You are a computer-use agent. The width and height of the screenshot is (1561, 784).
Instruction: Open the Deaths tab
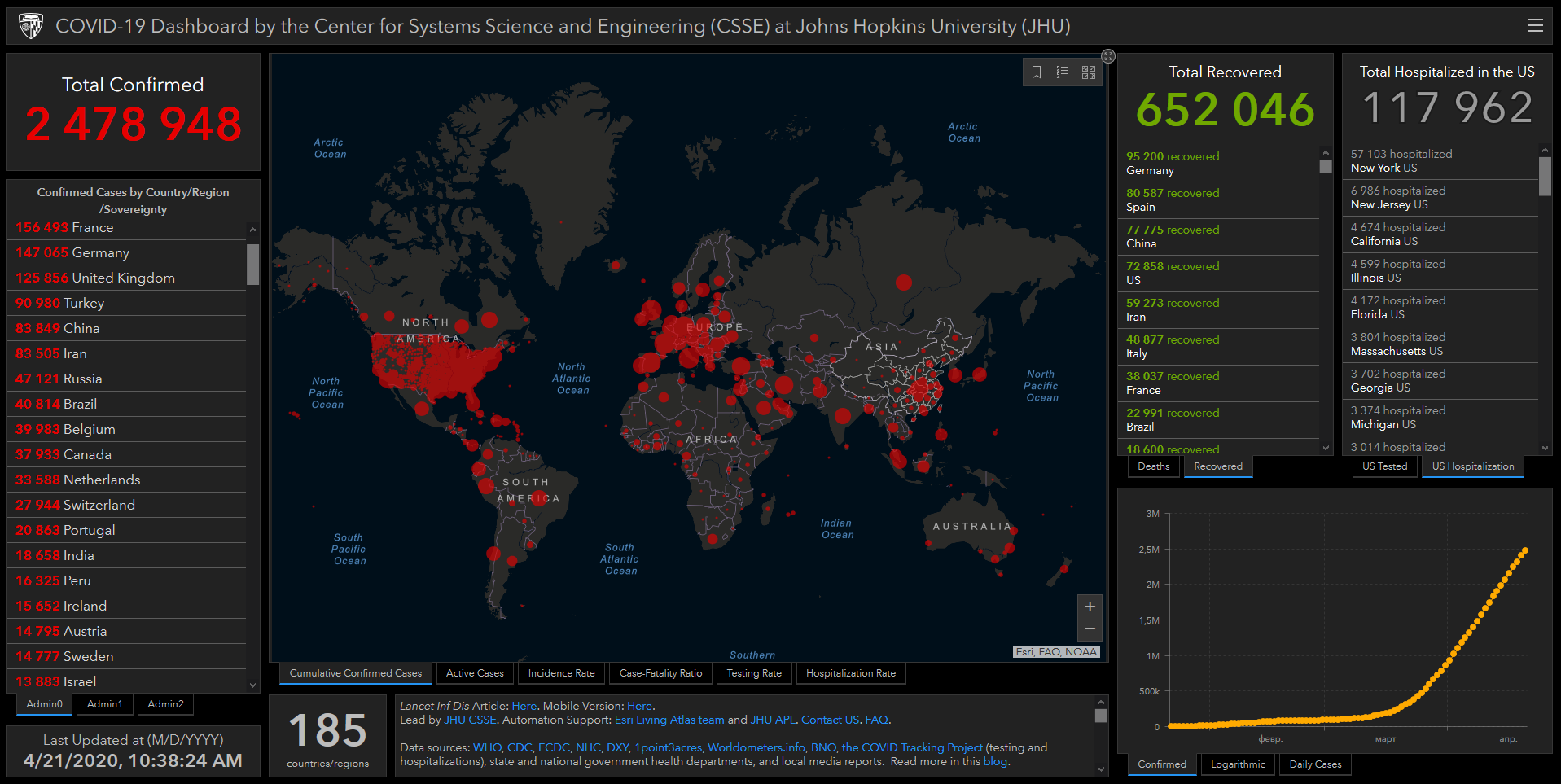coord(1153,466)
